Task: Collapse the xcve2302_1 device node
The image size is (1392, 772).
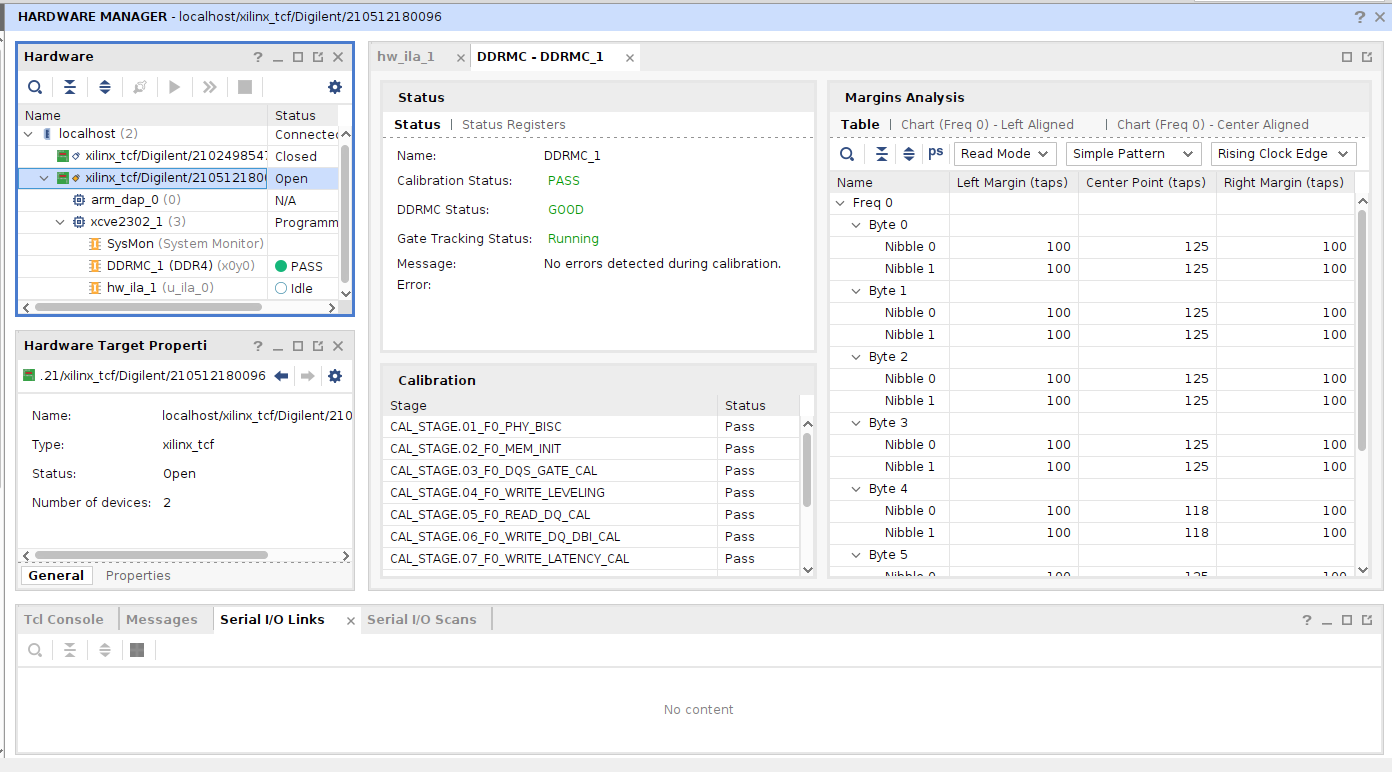Action: coord(60,222)
